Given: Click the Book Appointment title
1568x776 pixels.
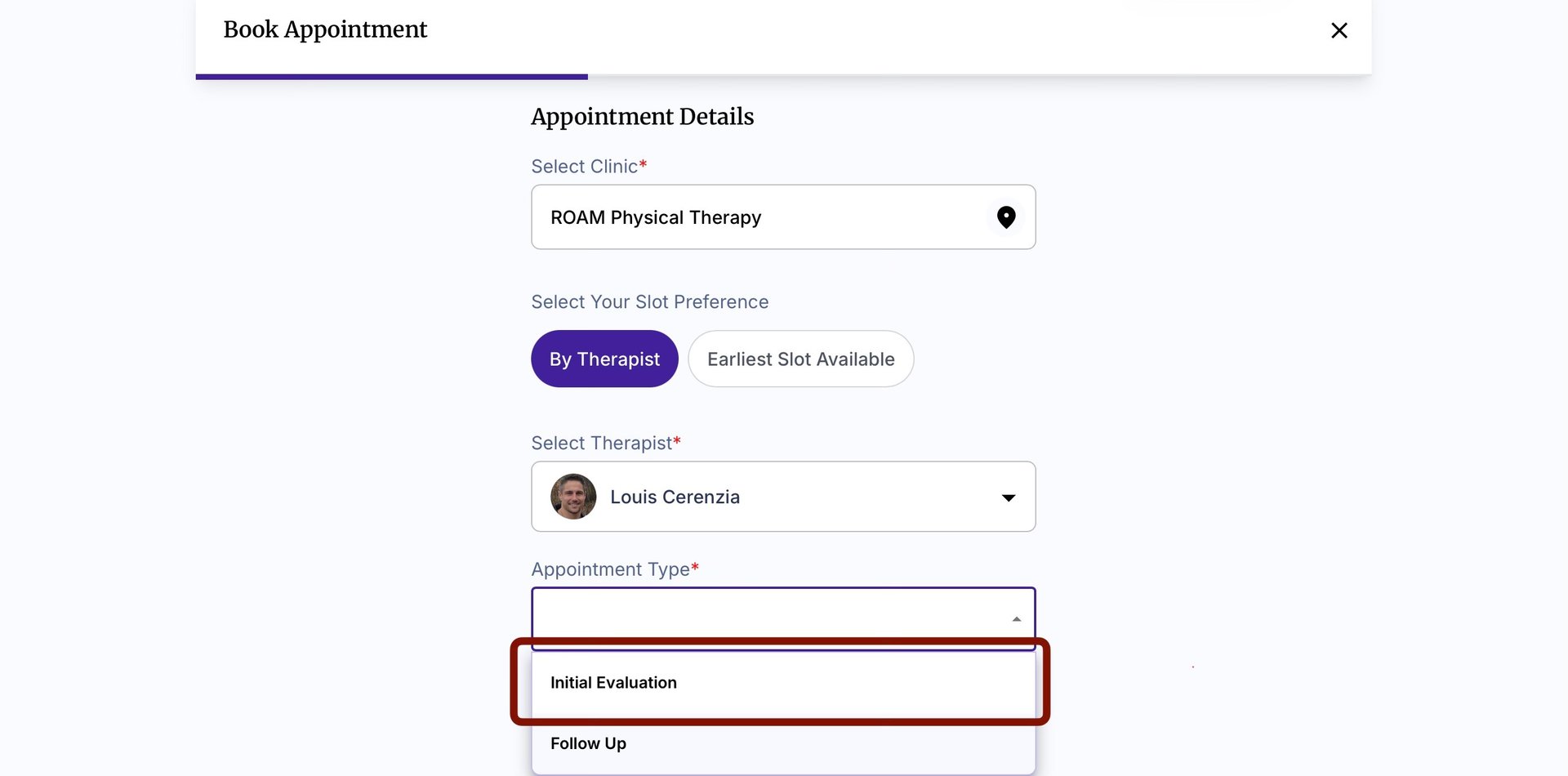Looking at the screenshot, I should pyautogui.click(x=325, y=29).
